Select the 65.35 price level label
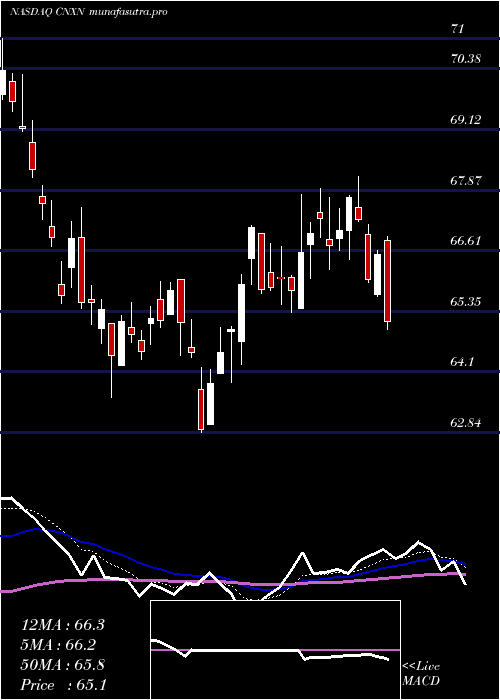 coord(466,302)
